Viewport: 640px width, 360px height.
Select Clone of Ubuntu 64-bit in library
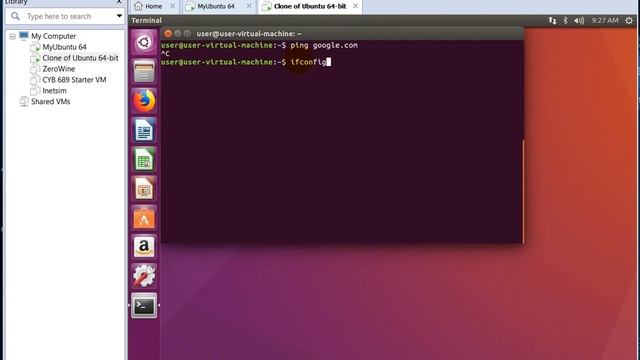click(80, 58)
